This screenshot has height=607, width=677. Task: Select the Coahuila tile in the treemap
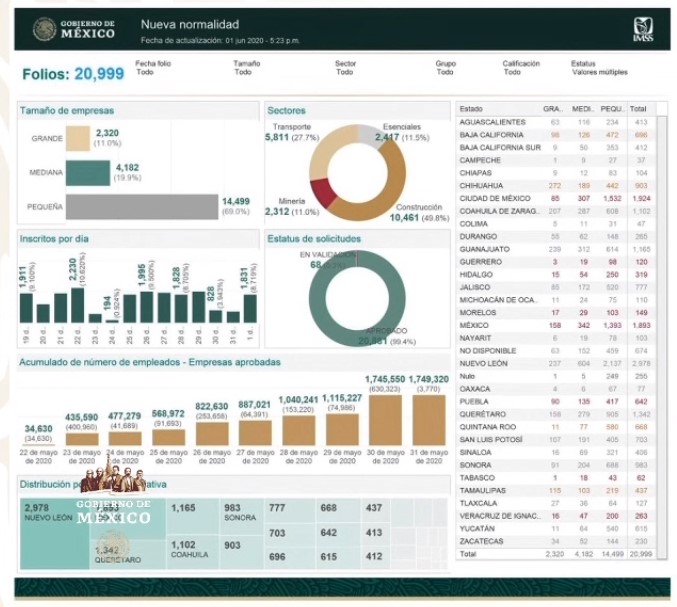point(193,551)
